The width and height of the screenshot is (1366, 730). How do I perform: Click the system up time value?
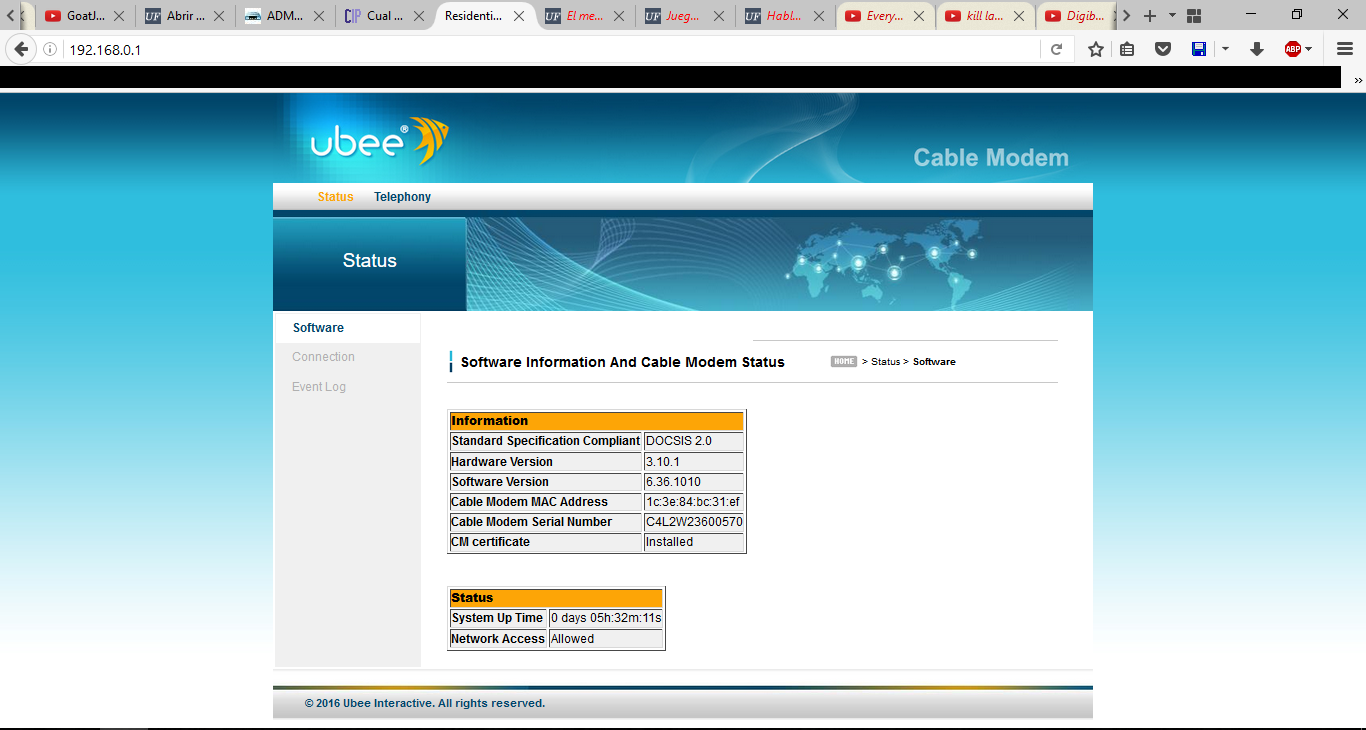tap(606, 618)
